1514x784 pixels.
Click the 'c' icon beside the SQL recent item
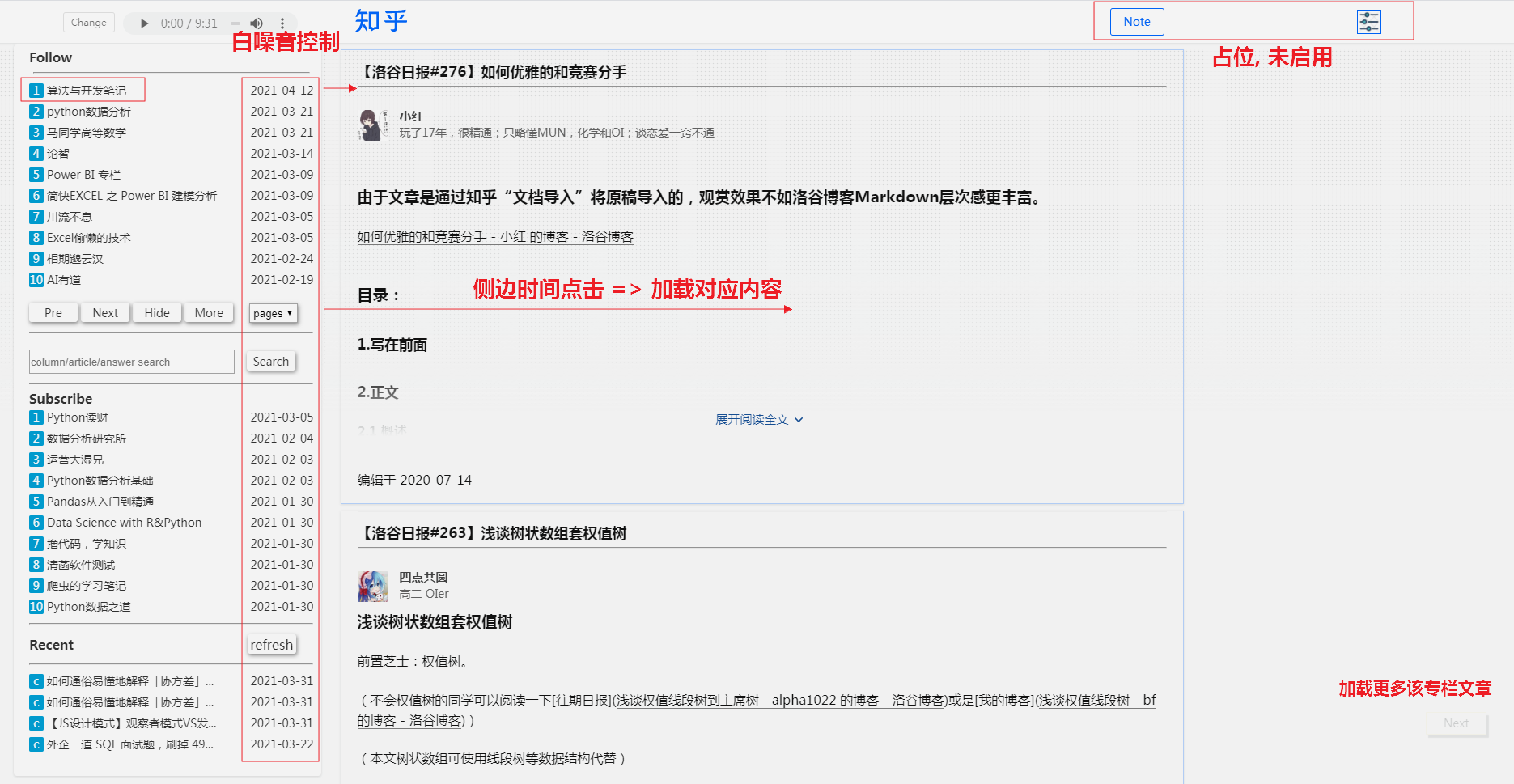(35, 744)
